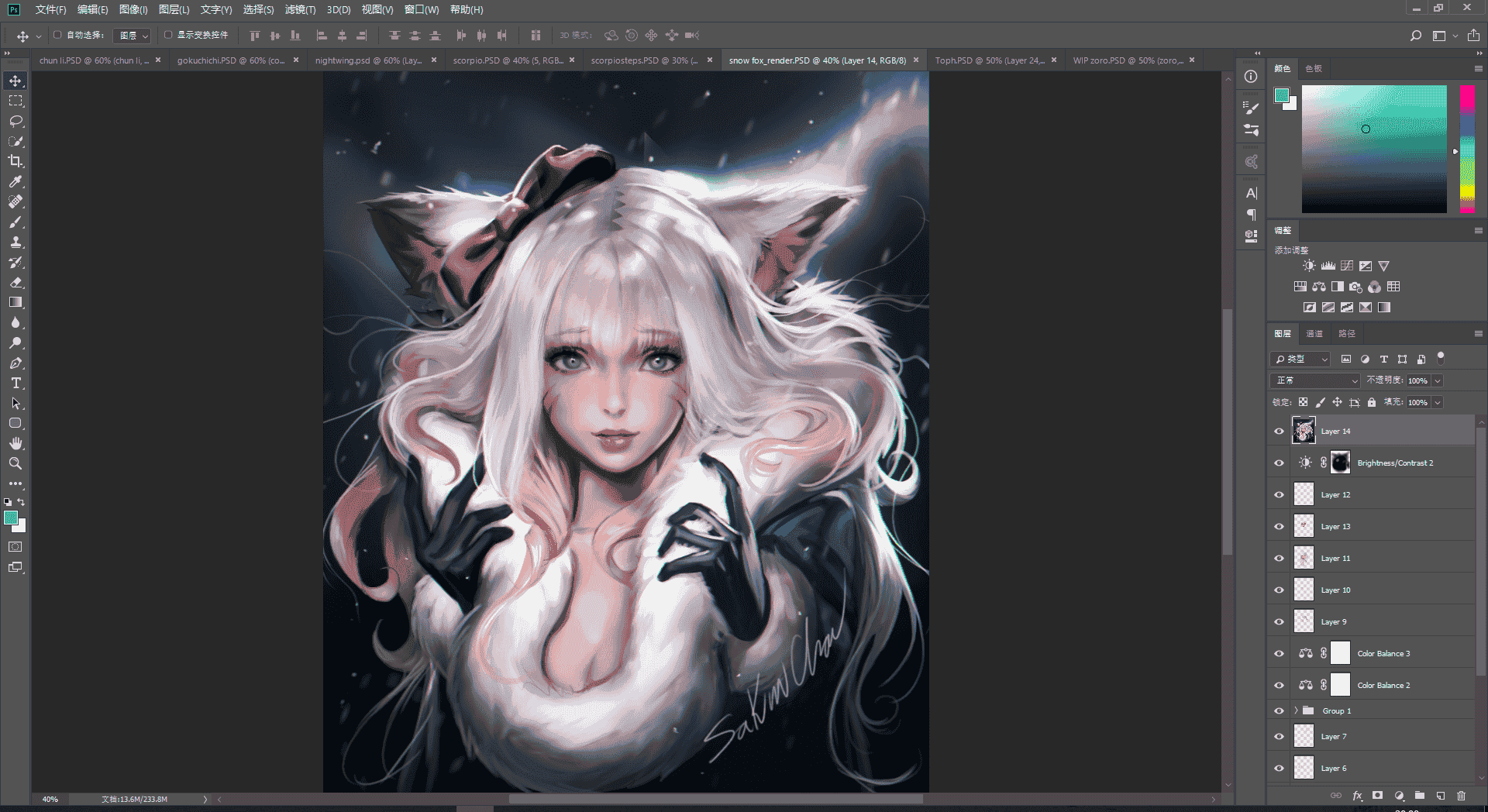The height and width of the screenshot is (812, 1488).
Task: Open the fill 100% dropdown arrow
Action: pos(1438,402)
